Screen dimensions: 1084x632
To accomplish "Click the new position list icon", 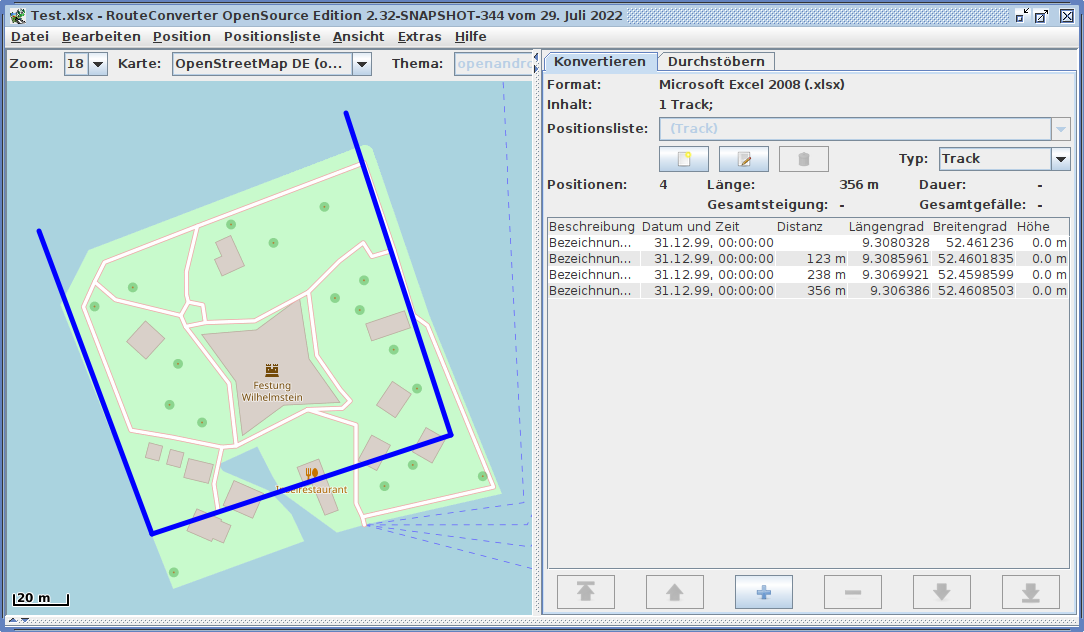I will [684, 159].
